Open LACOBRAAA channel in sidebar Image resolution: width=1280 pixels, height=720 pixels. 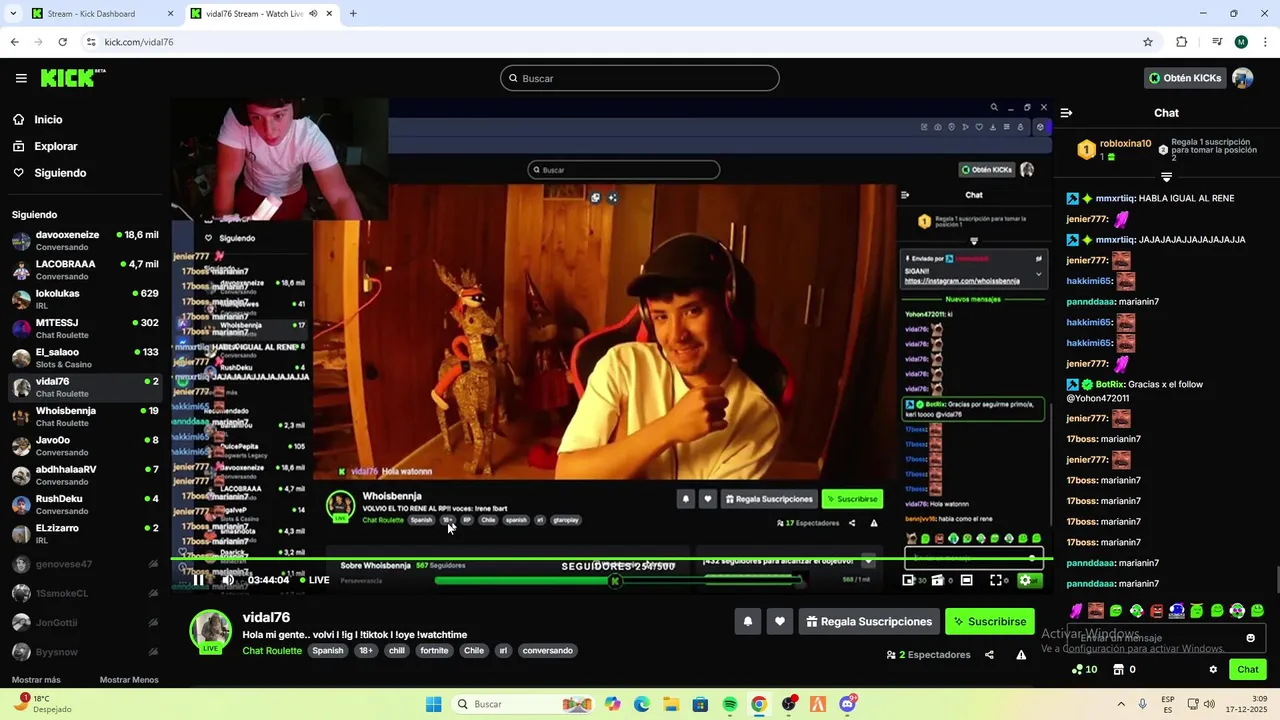85,269
